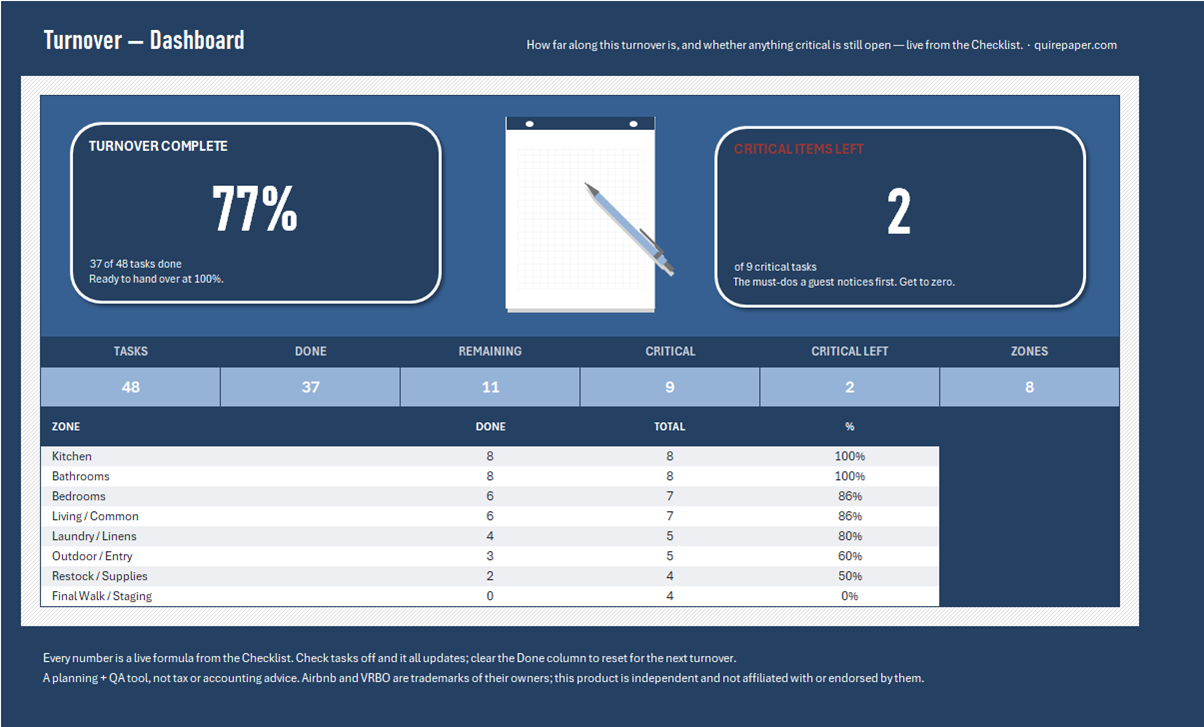
Task: Click the Outdoor / Entry done value 3
Action: coord(490,556)
